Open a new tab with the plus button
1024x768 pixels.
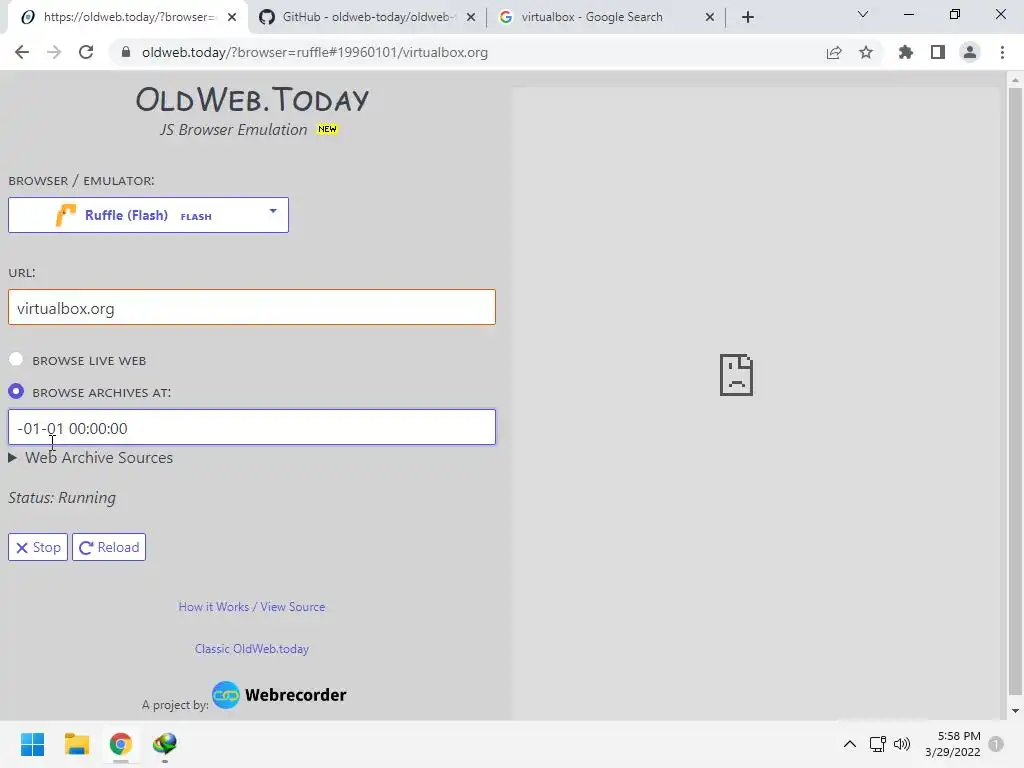[748, 17]
